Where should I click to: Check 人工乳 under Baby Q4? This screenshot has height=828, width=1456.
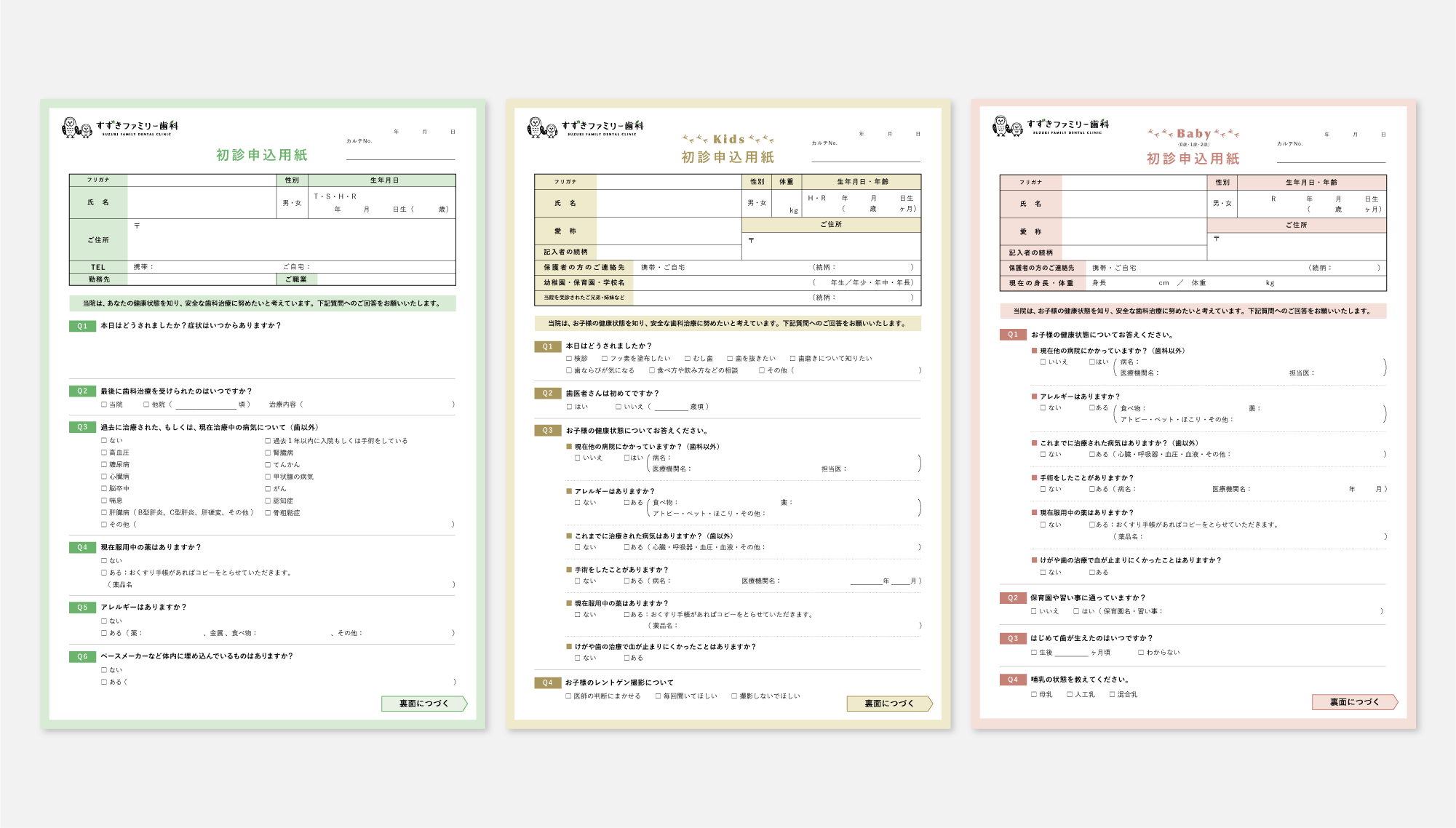click(x=1070, y=695)
